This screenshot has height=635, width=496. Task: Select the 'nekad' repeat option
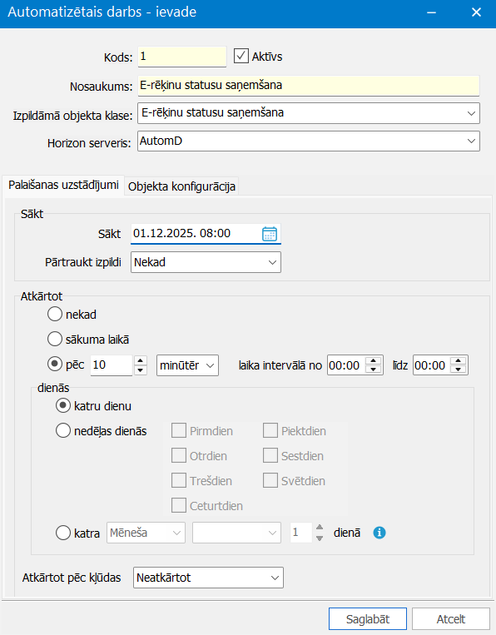[55, 314]
